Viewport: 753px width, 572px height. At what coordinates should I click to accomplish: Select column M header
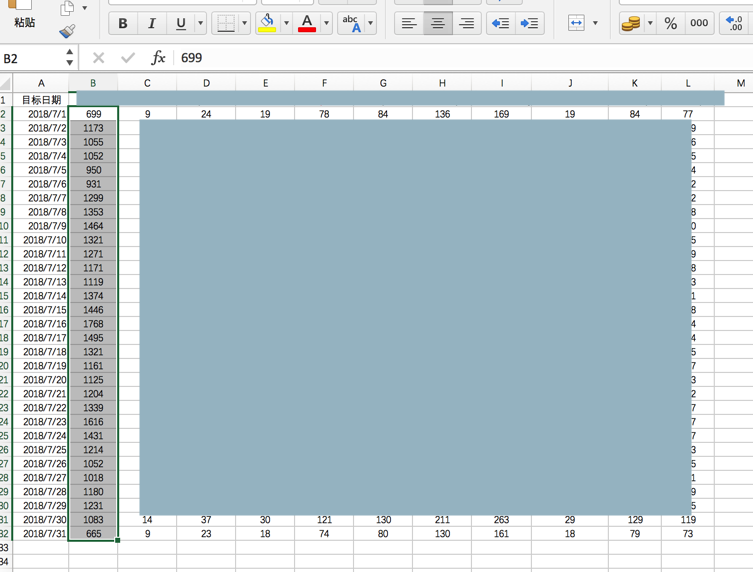pos(734,83)
